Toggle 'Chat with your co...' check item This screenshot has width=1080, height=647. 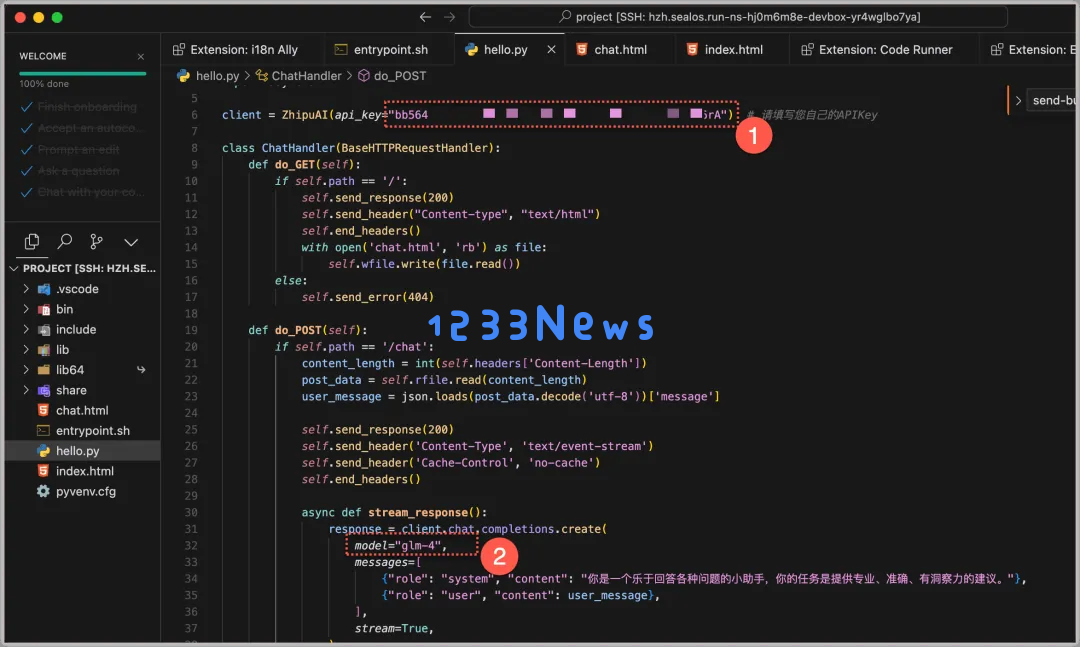(83, 192)
